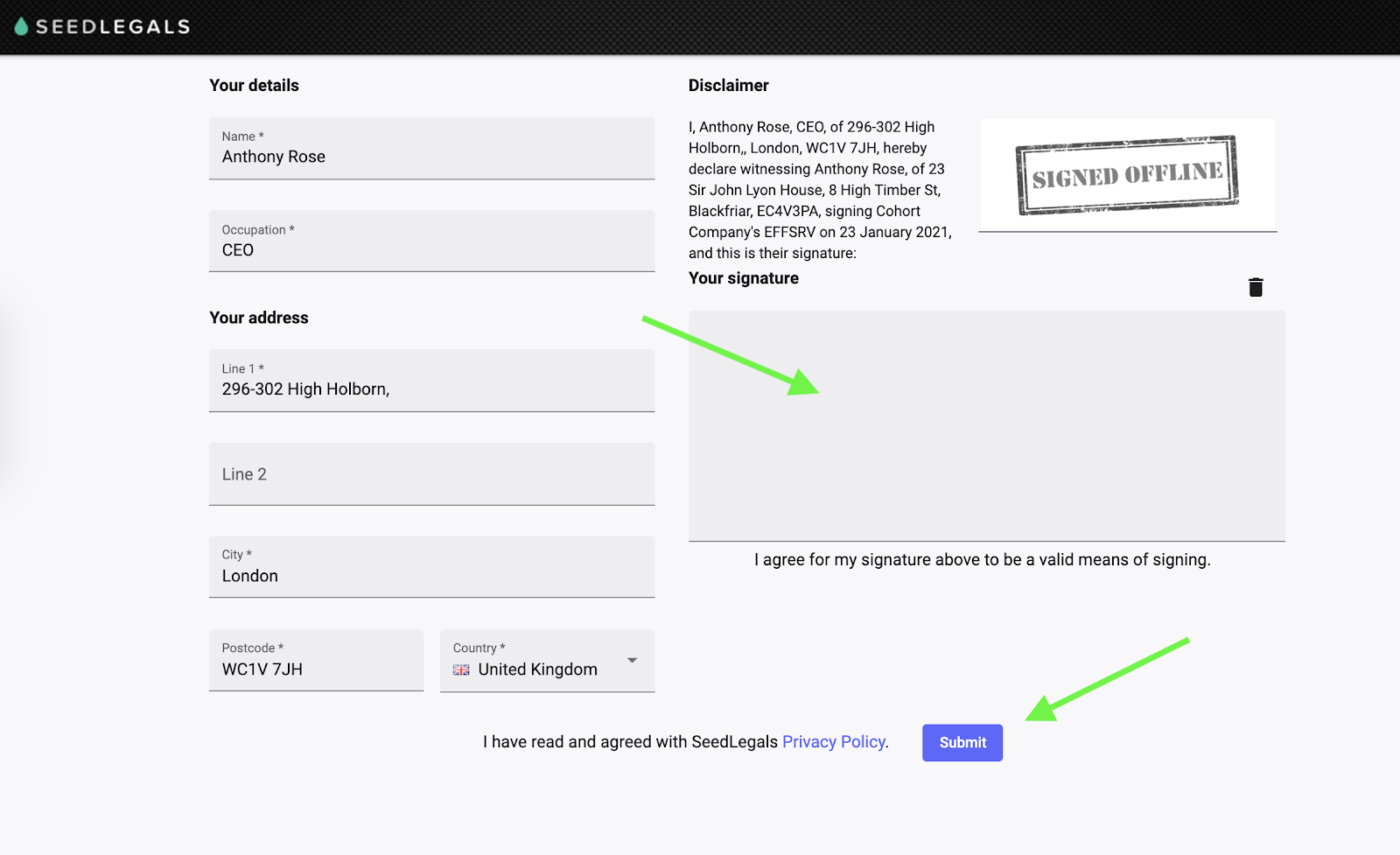The height and width of the screenshot is (855, 1400).
Task: Click the 'Your signature' heading
Action: [743, 278]
